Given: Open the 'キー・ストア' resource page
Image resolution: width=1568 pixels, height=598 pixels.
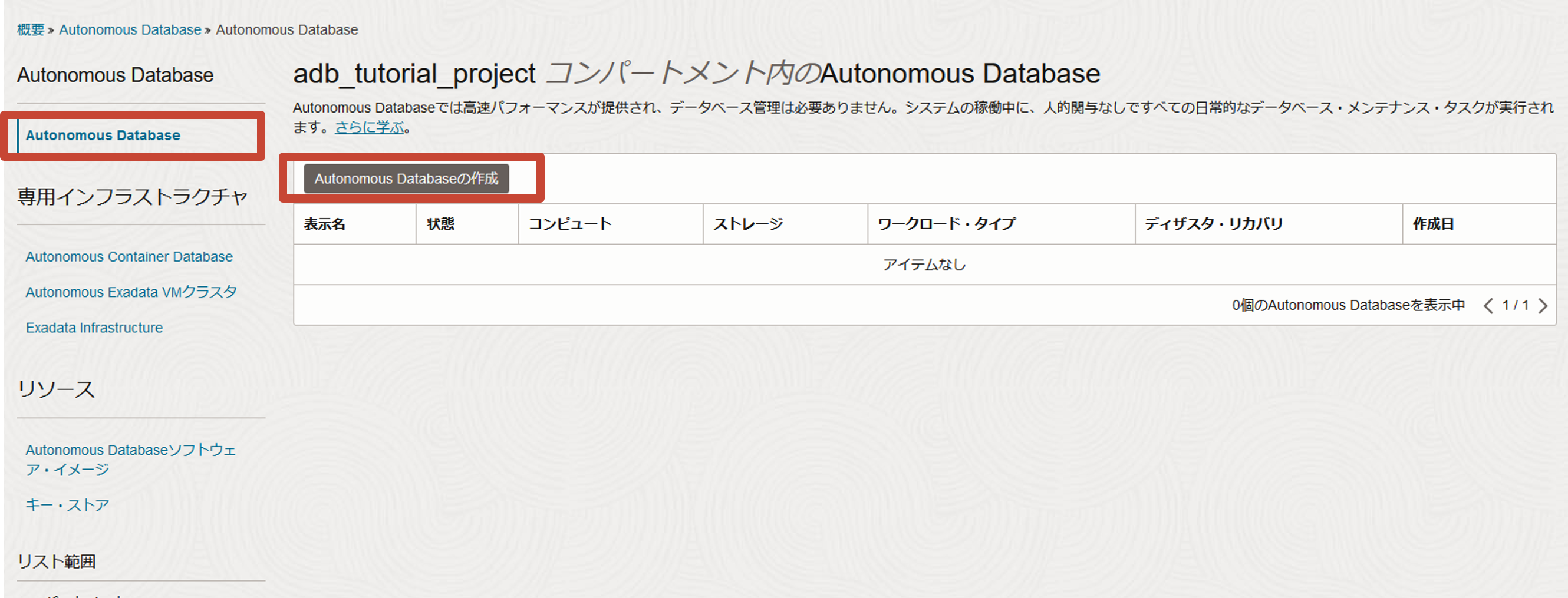Looking at the screenshot, I should (67, 503).
